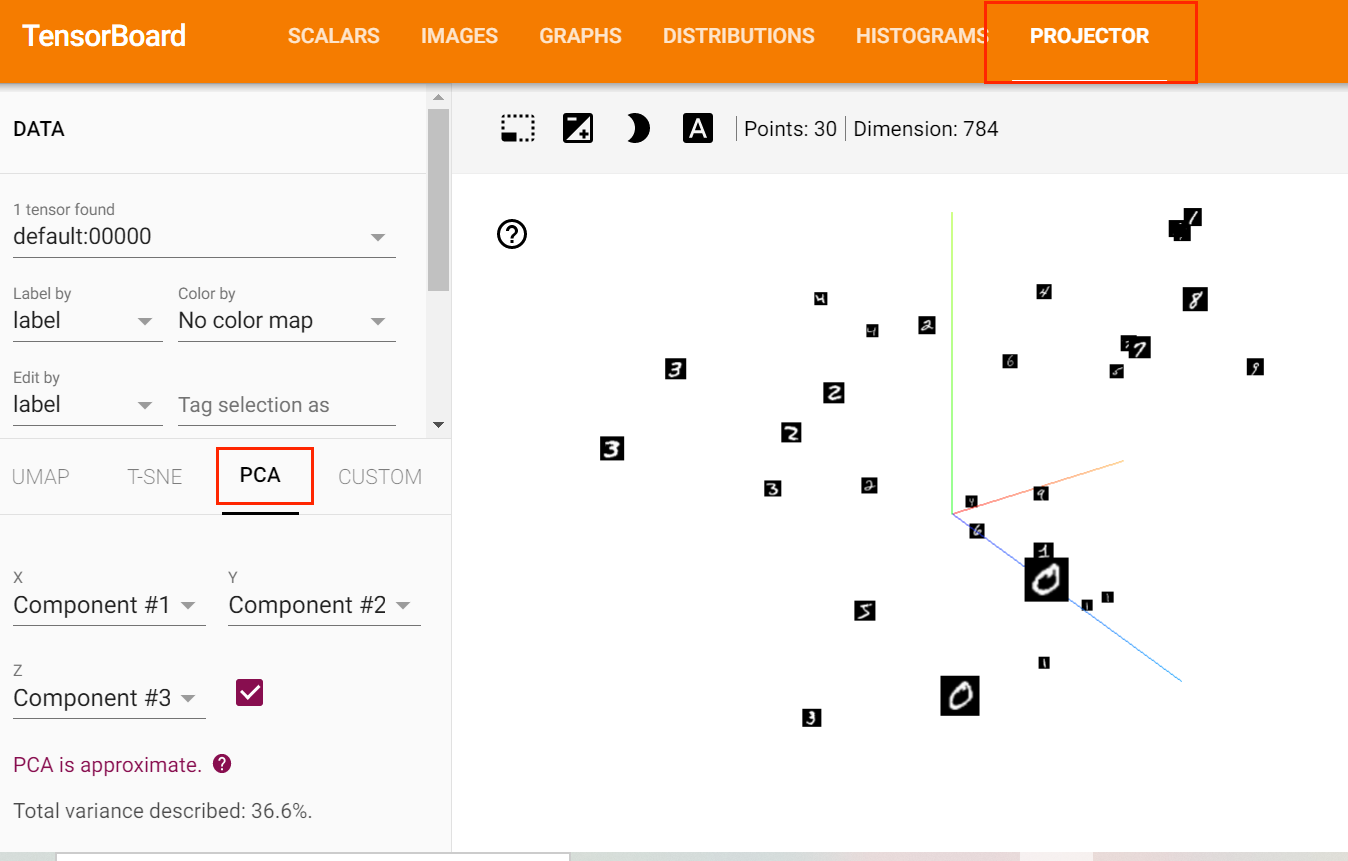Select the large digit 0 thumbnail at bottom
The height and width of the screenshot is (861, 1348).
point(960,696)
